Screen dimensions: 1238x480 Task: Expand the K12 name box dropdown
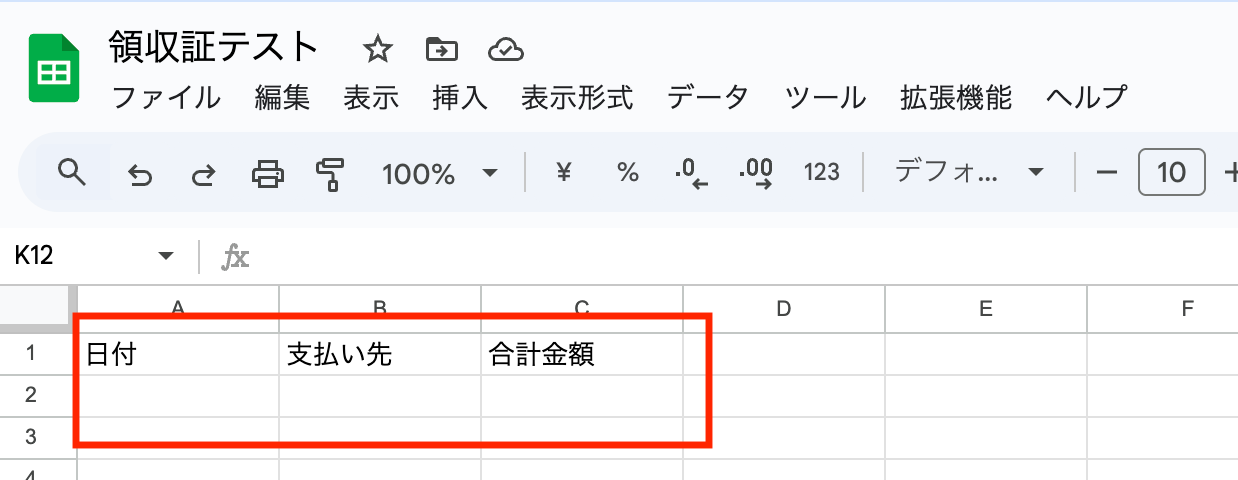pos(166,257)
